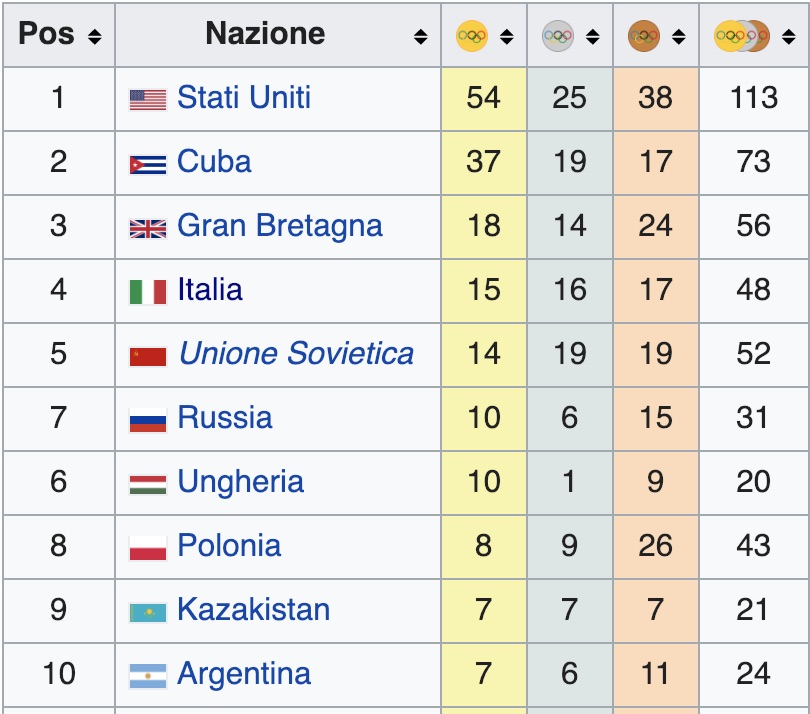Viewport: 810px width, 714px height.
Task: Open the Unione Sovietica link
Action: pyautogui.click(x=295, y=353)
